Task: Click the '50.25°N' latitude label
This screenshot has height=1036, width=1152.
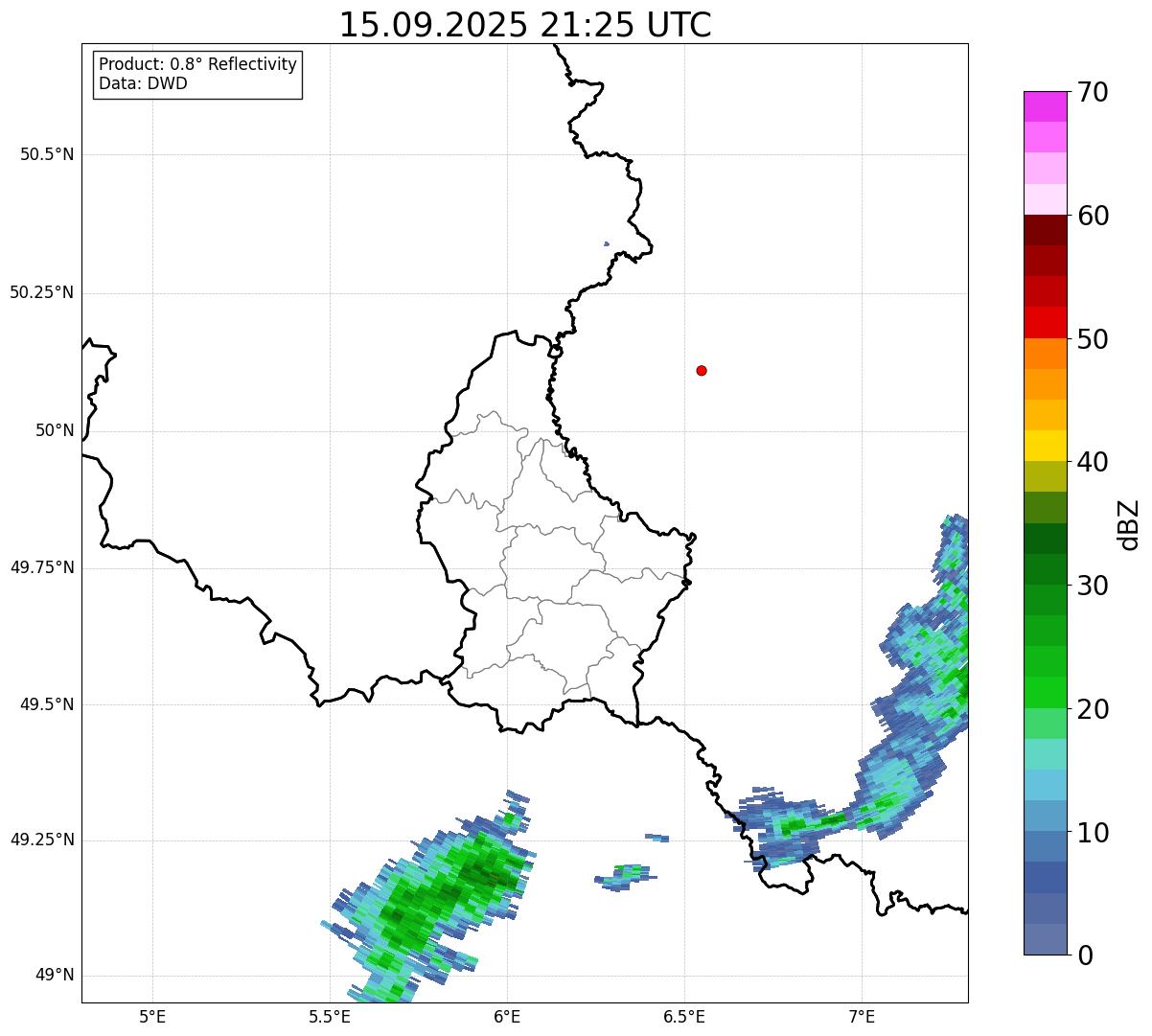Action: [42, 292]
